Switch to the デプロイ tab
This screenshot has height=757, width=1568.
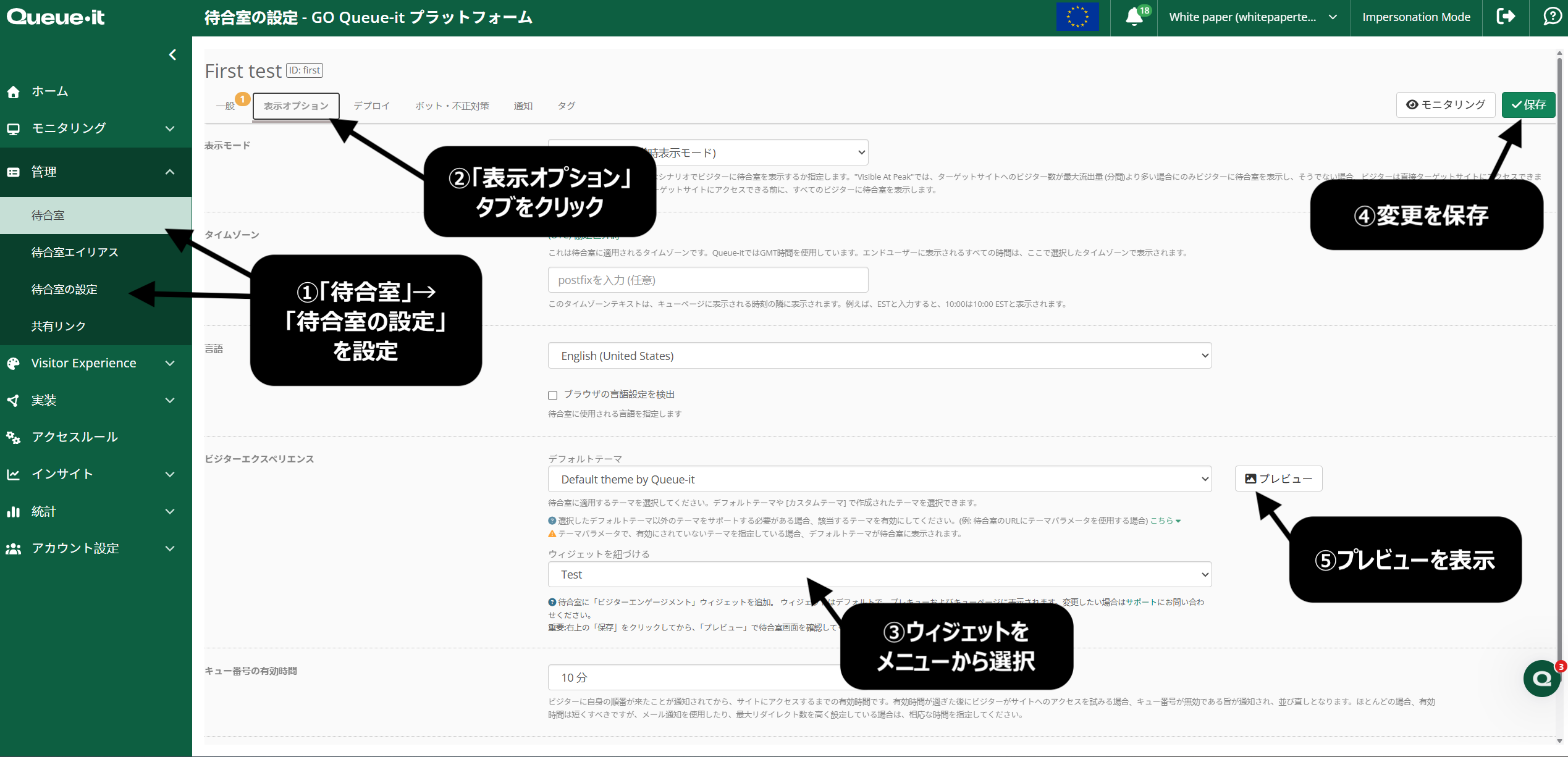(371, 106)
